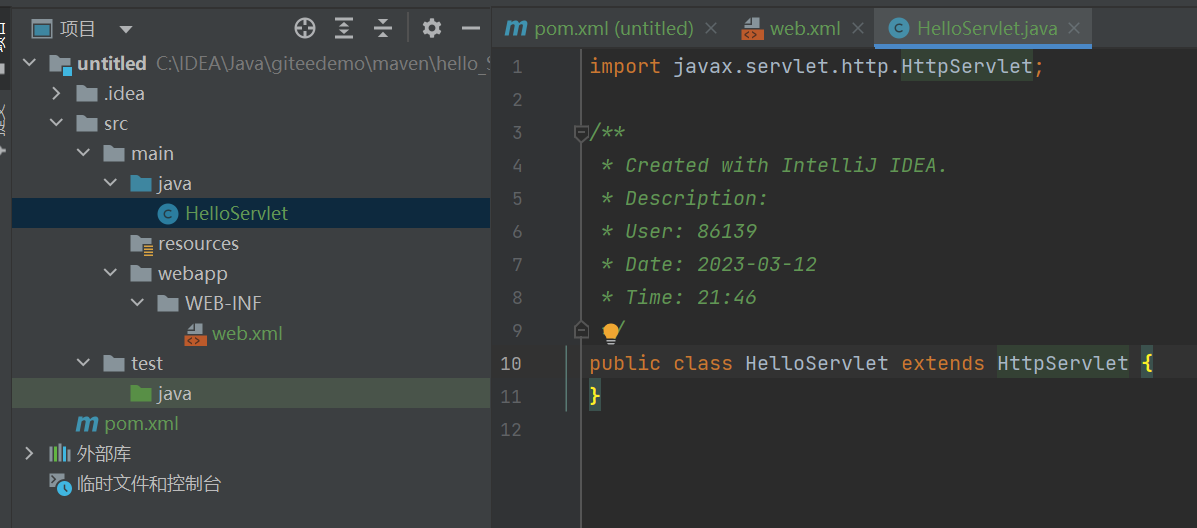Click the intention lightbulb icon on line 9
The image size is (1197, 528).
[611, 332]
